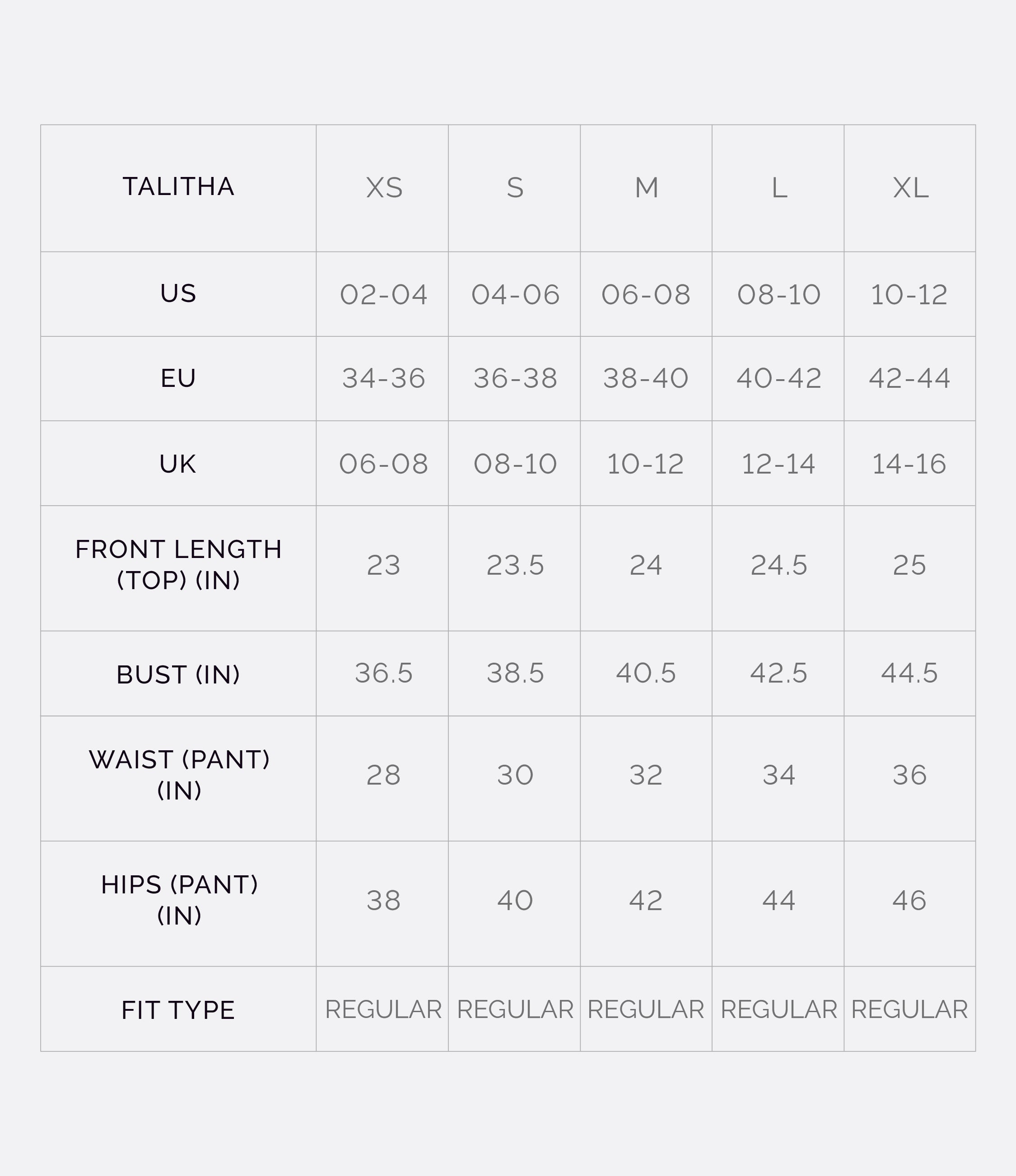Click the EU row label
1016x1176 pixels.
click(x=178, y=379)
